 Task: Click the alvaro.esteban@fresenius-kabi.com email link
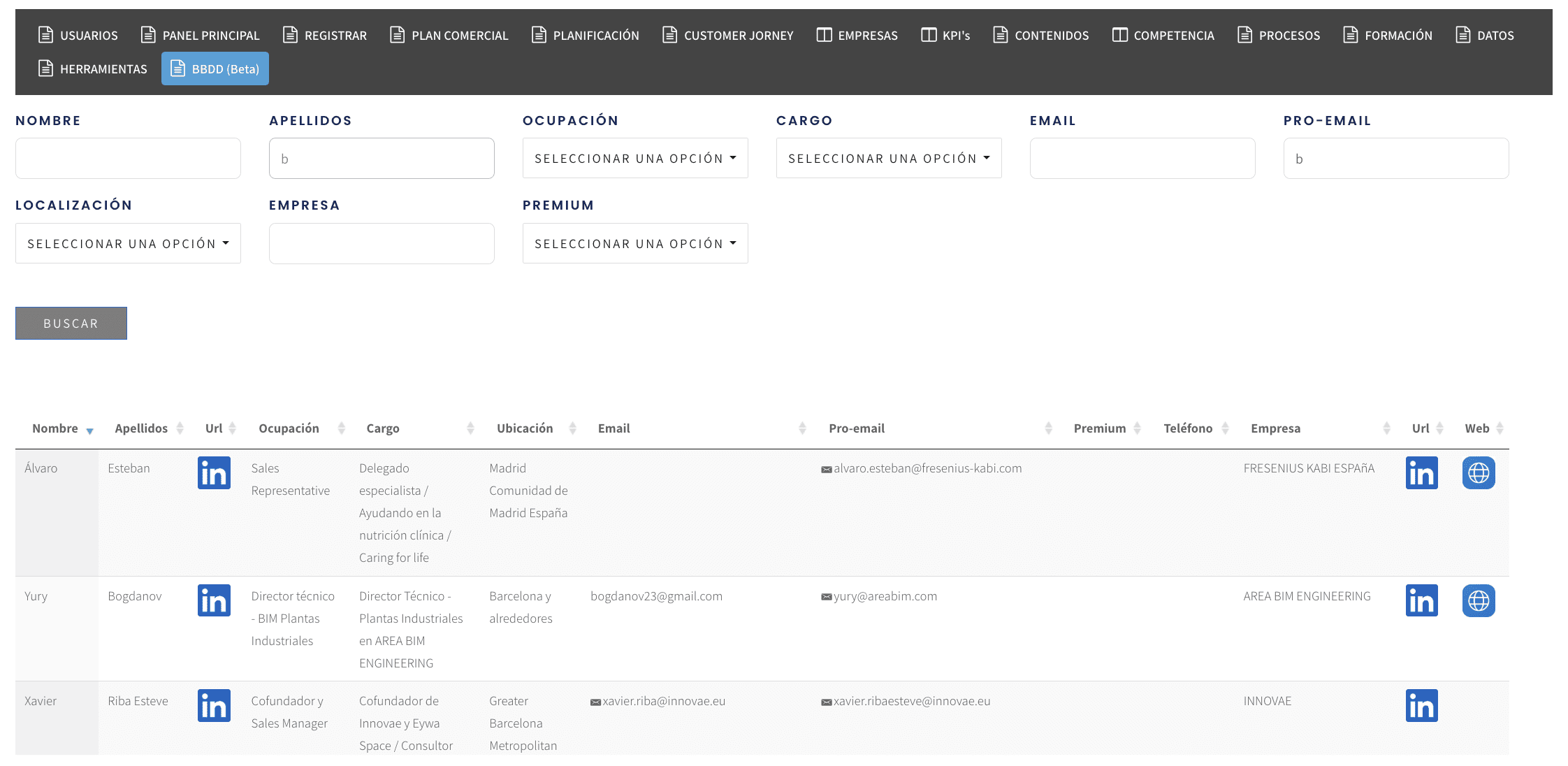(x=927, y=468)
